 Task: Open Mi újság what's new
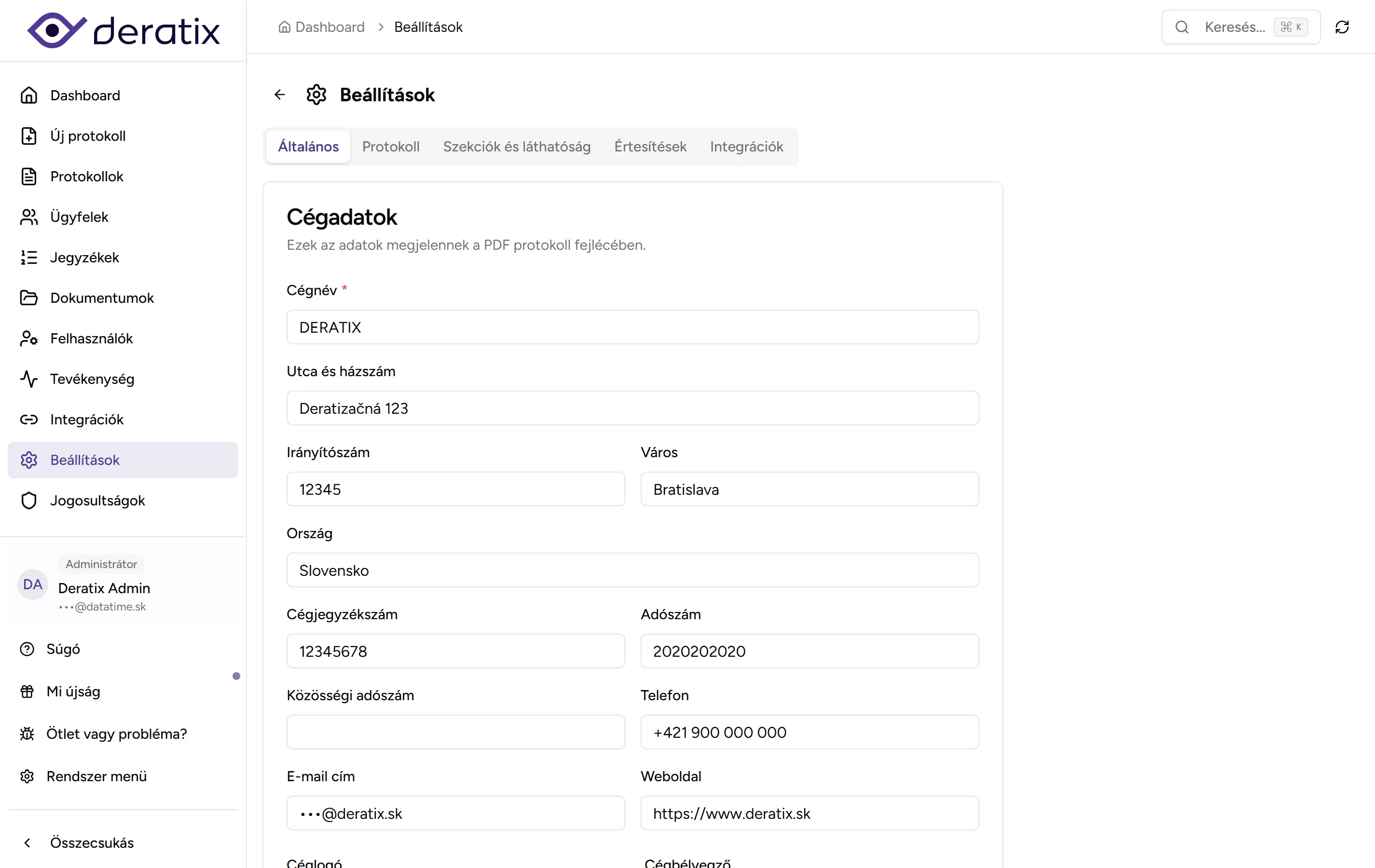73,691
